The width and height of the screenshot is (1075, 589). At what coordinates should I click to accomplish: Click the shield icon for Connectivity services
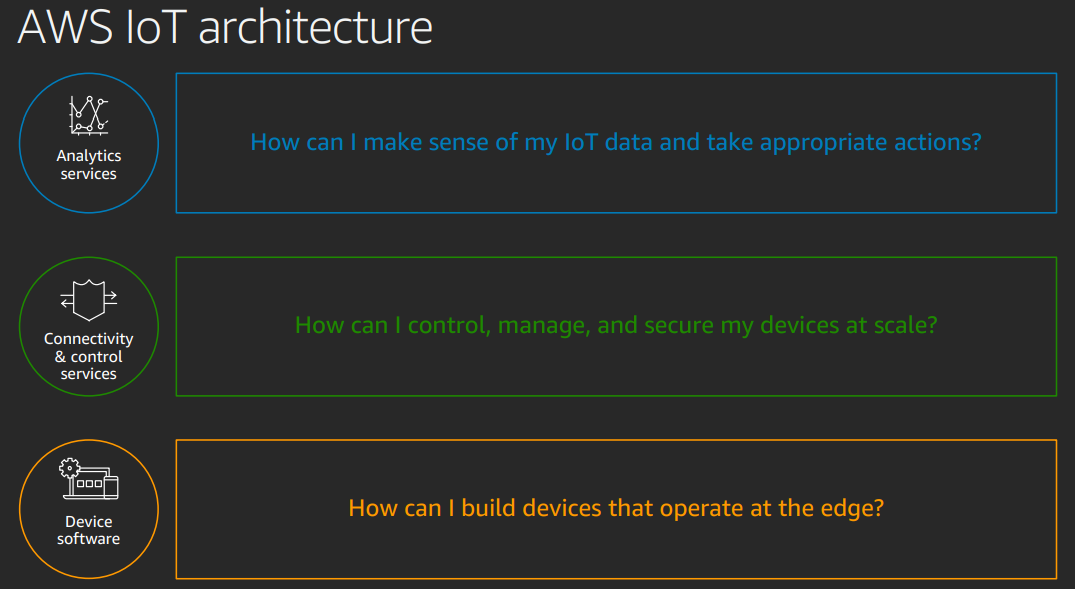(x=89, y=299)
